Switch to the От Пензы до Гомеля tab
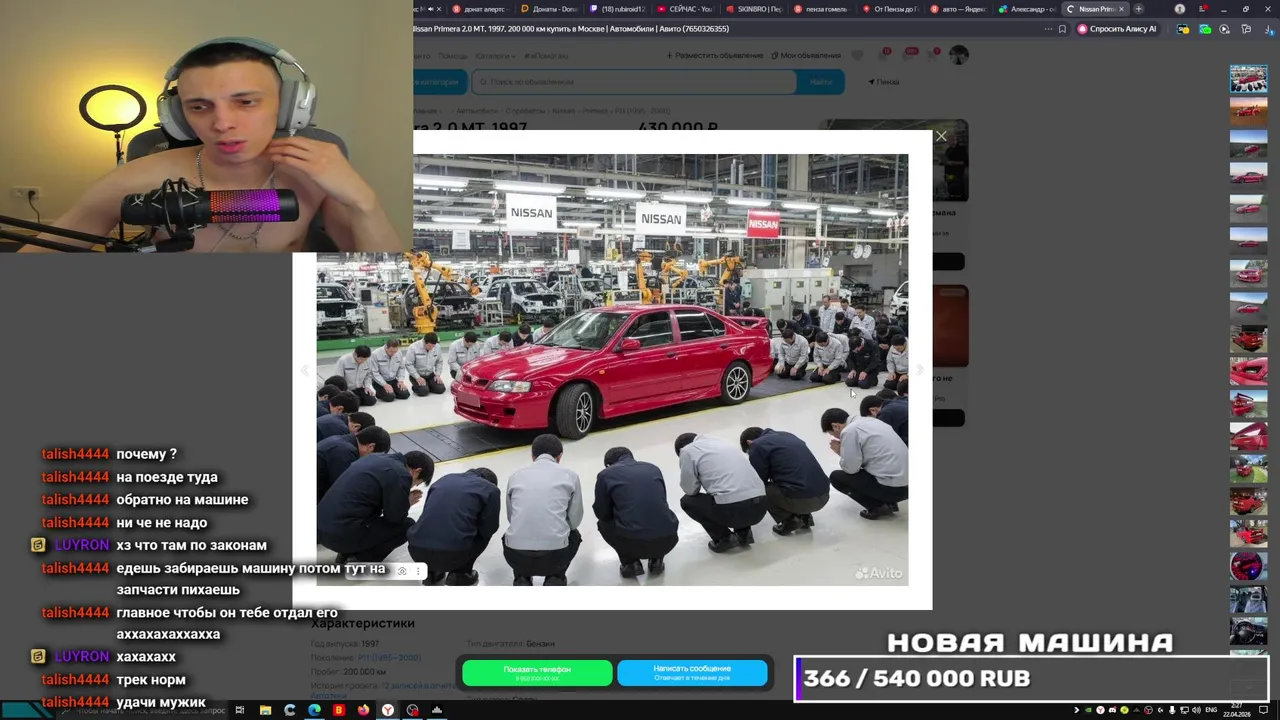 click(891, 9)
